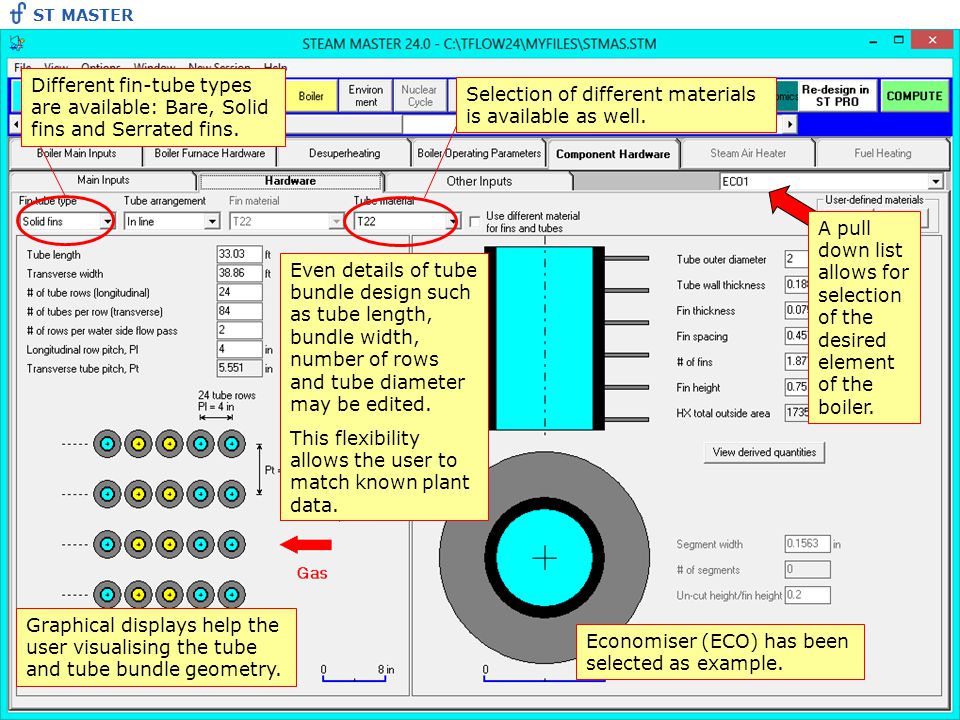
Task: Edit Transverse tube pitch Pt field 5.551
Action: [x=239, y=368]
